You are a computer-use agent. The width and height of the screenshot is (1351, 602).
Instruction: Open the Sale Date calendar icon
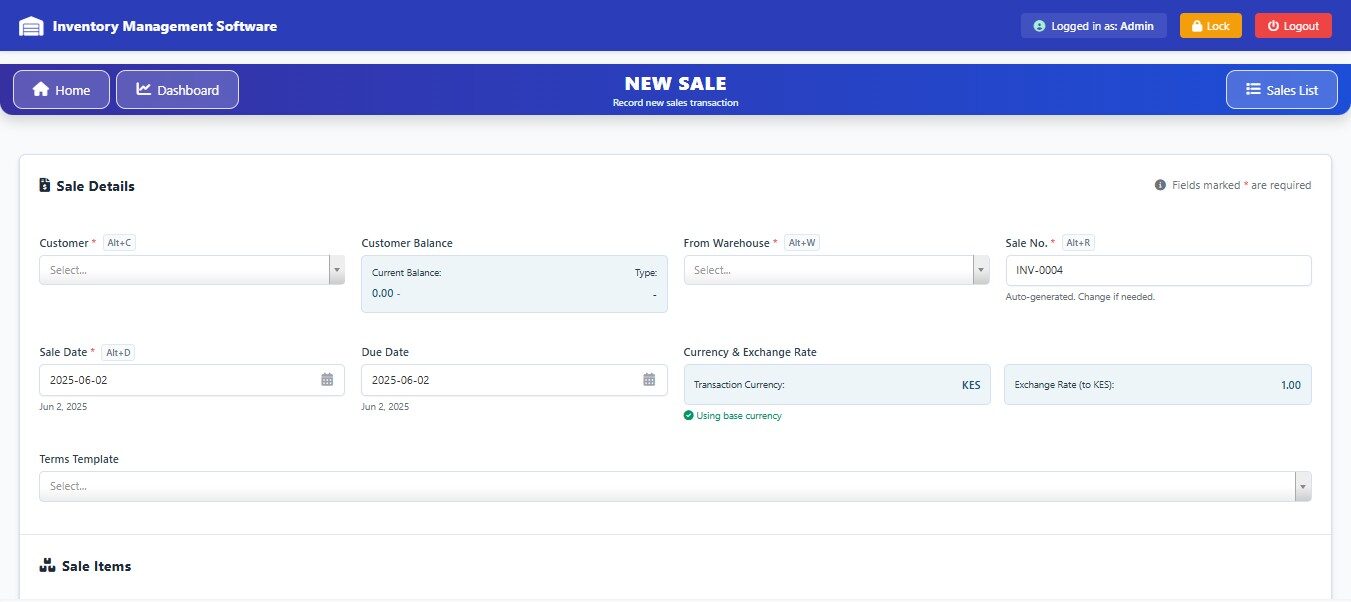tap(327, 380)
